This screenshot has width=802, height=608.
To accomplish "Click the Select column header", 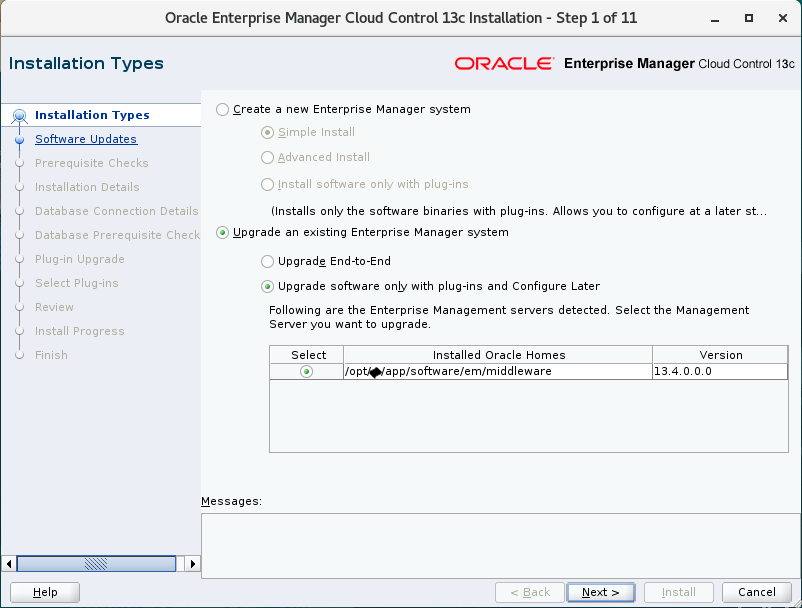I will [x=307, y=355].
